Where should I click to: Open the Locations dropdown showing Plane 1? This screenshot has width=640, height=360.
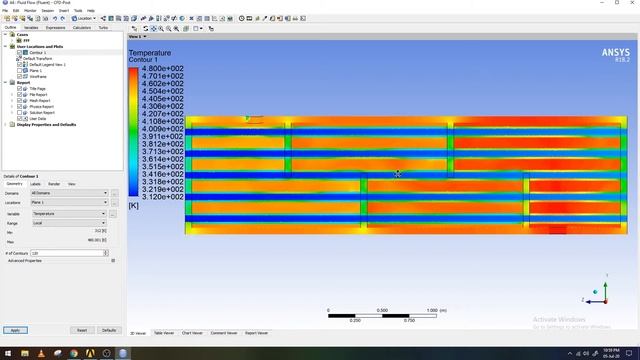tap(69, 202)
